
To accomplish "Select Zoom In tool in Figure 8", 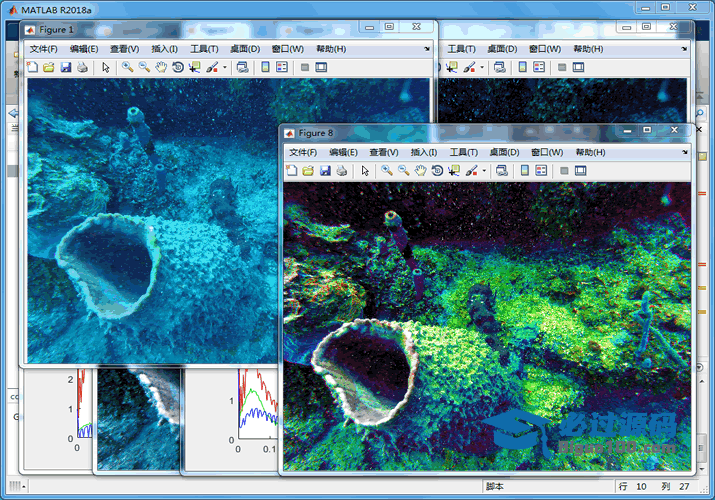I will coord(386,171).
